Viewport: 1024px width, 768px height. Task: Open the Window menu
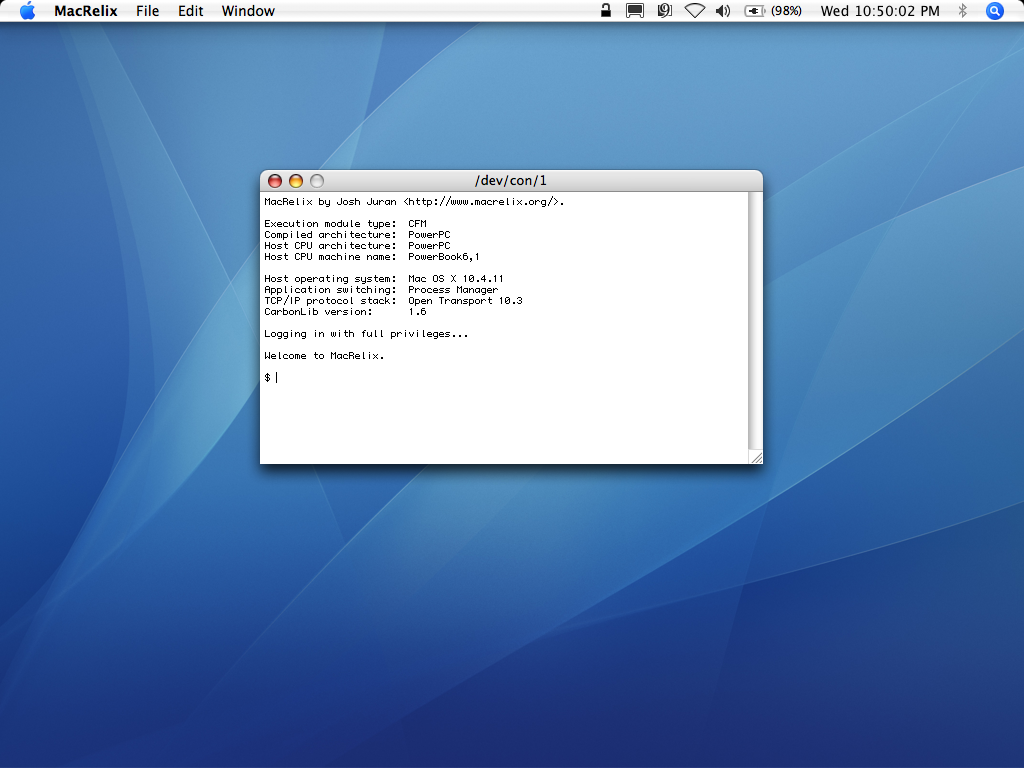(248, 11)
